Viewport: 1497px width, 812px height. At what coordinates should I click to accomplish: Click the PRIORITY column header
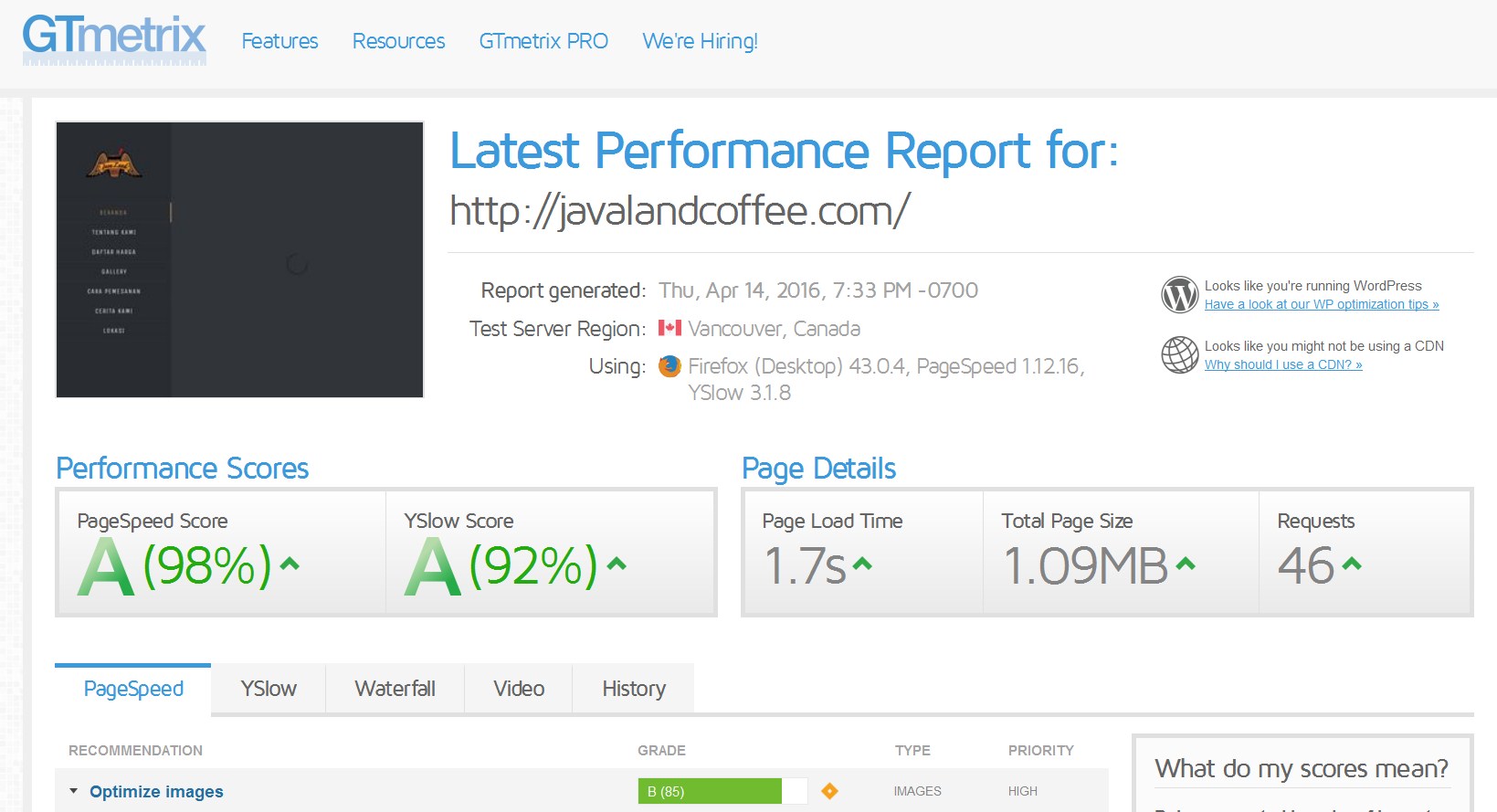(1041, 750)
